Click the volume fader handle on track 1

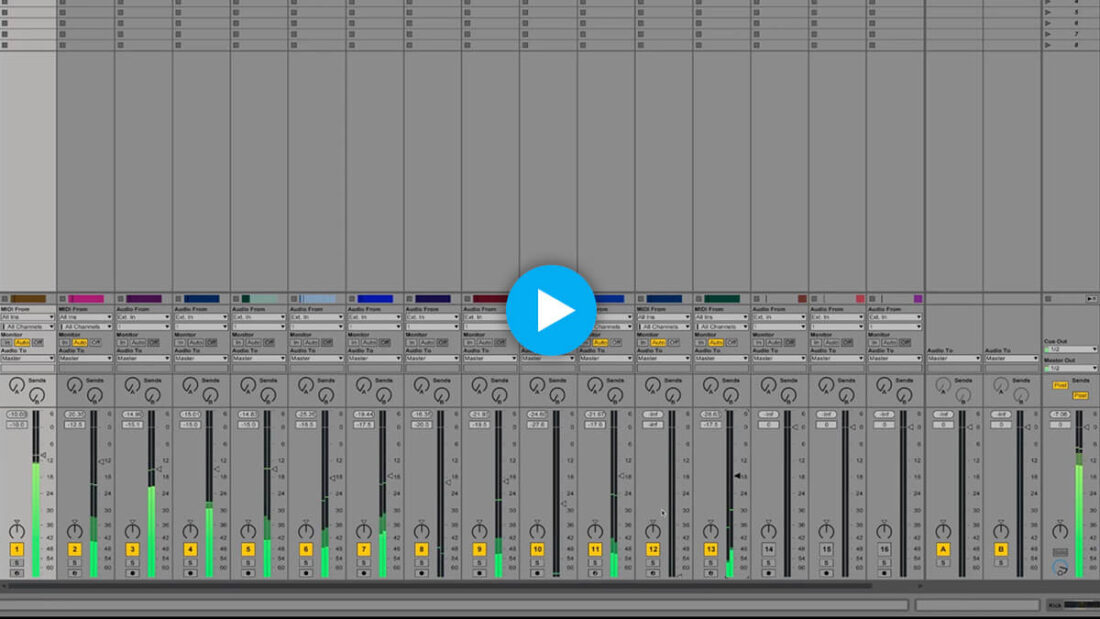tap(43, 456)
